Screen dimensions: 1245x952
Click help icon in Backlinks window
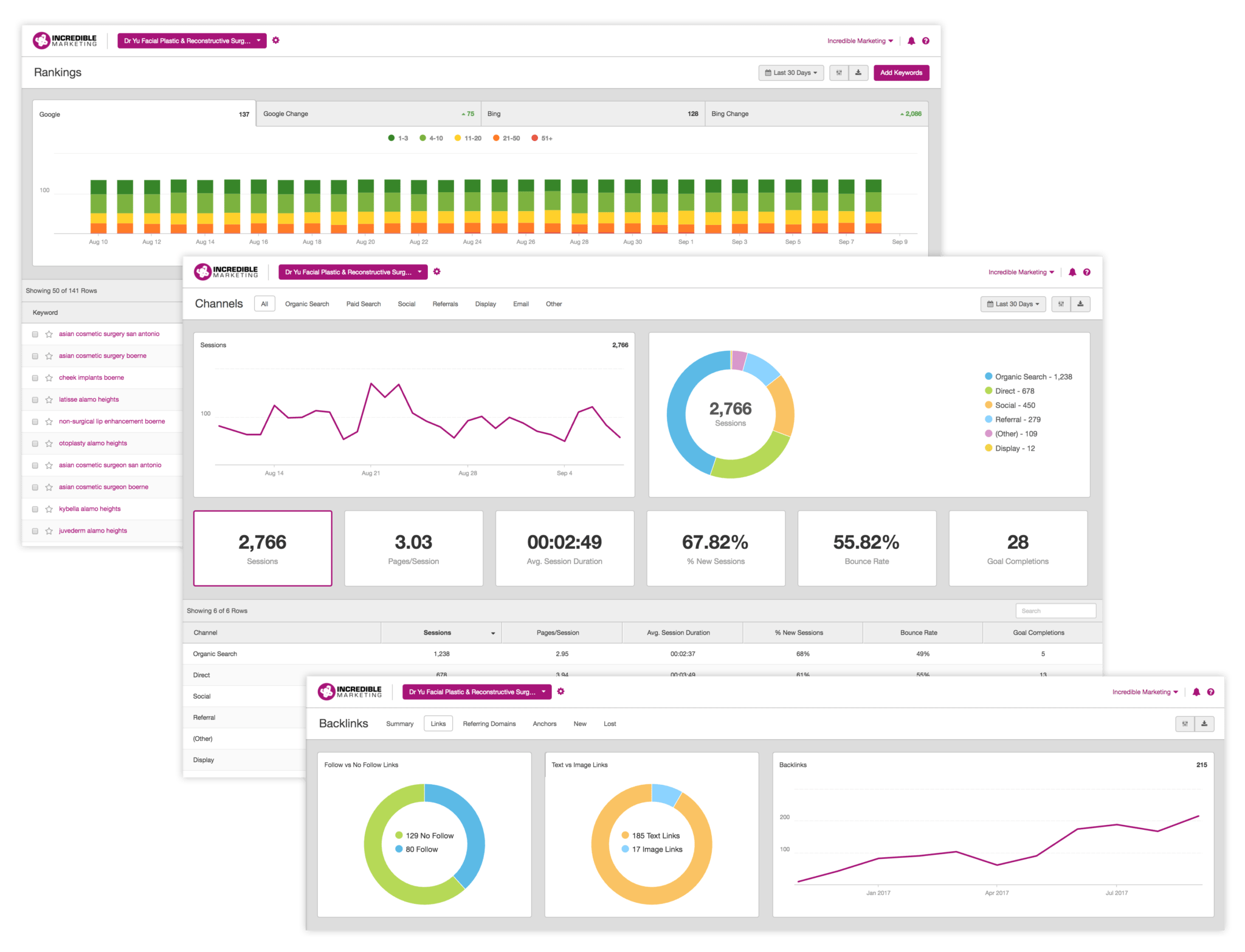point(1211,692)
